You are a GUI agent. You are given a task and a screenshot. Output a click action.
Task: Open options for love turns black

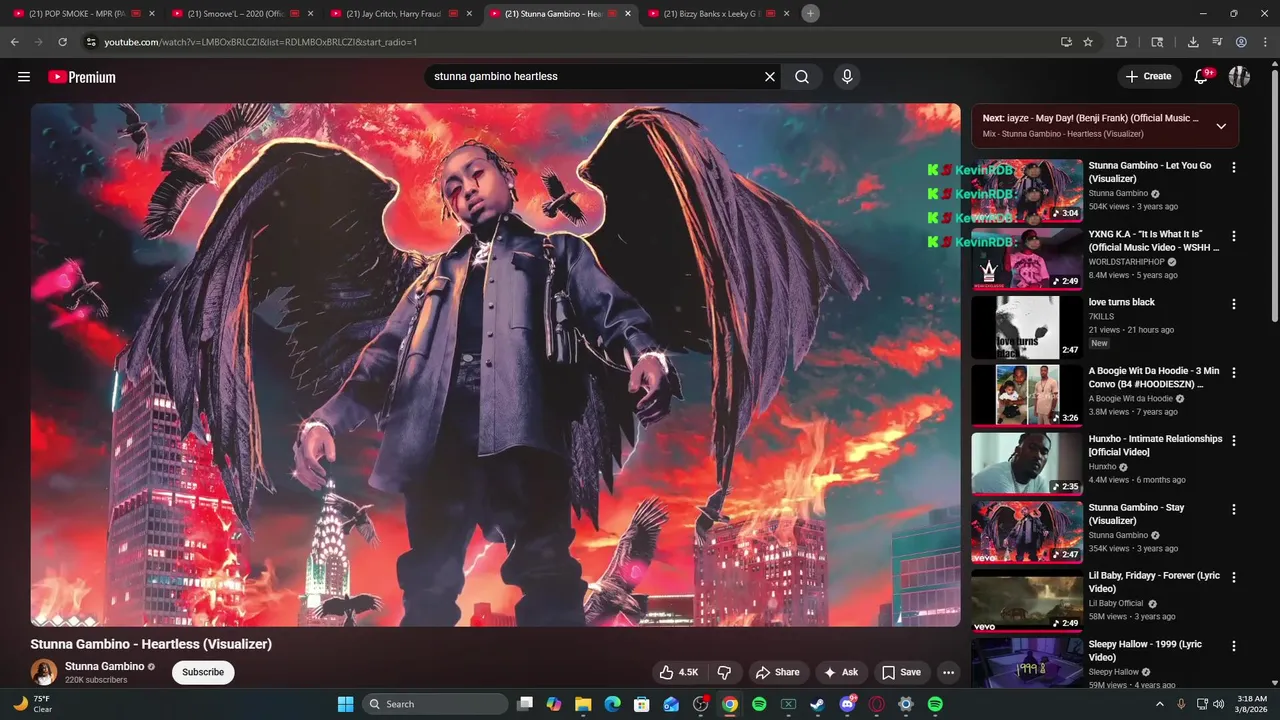1233,304
